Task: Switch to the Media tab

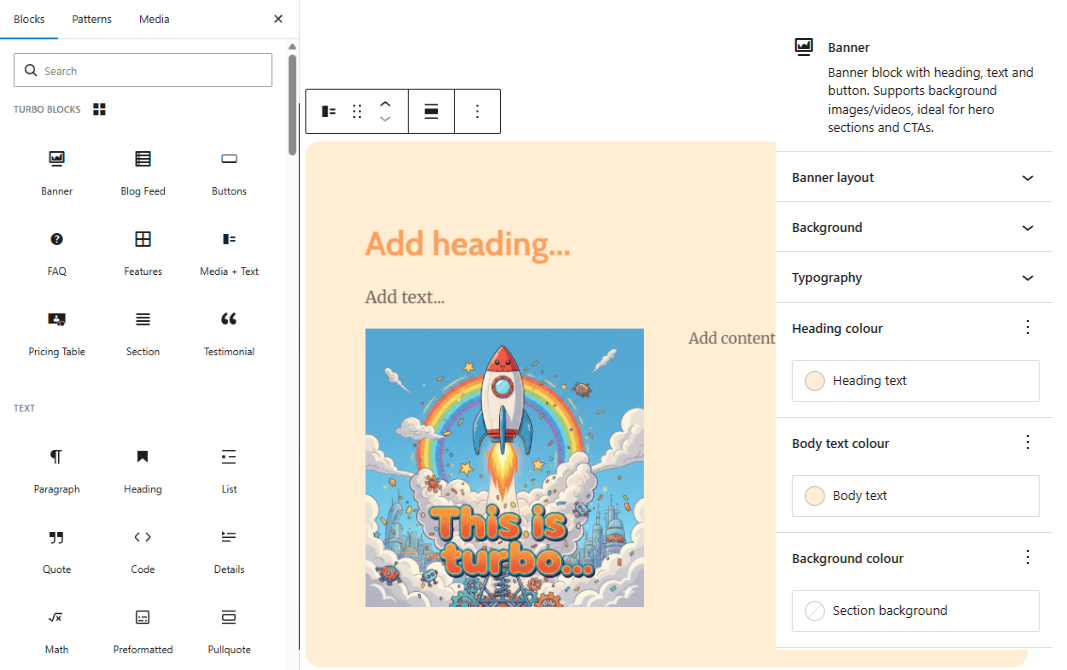Action: [154, 19]
